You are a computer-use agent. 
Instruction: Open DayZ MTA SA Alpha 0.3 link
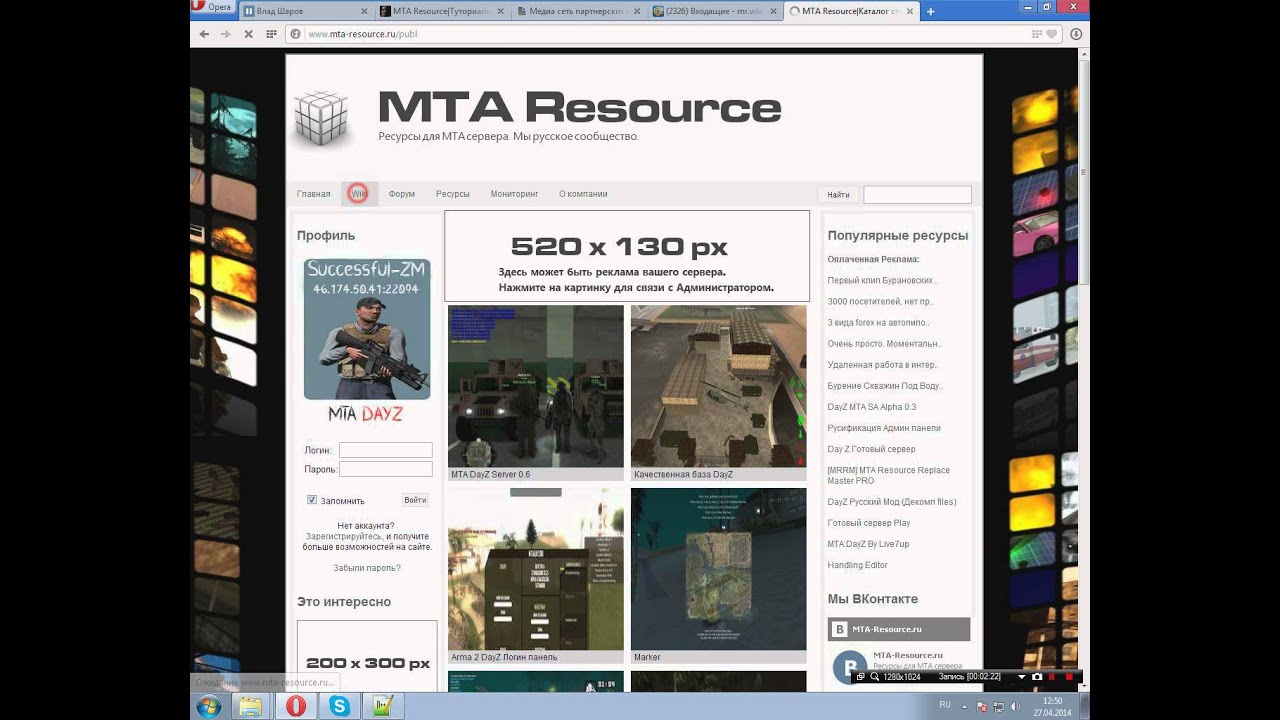pos(871,407)
